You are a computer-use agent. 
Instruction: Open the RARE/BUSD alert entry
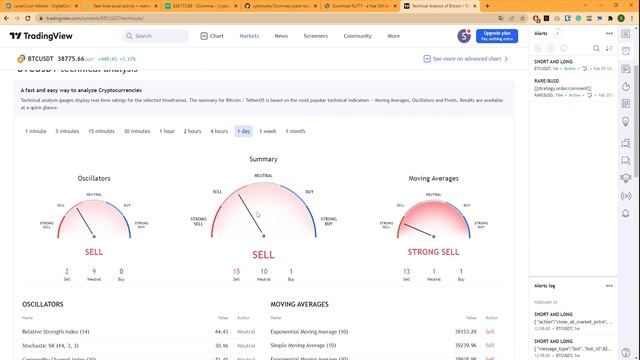click(x=573, y=88)
